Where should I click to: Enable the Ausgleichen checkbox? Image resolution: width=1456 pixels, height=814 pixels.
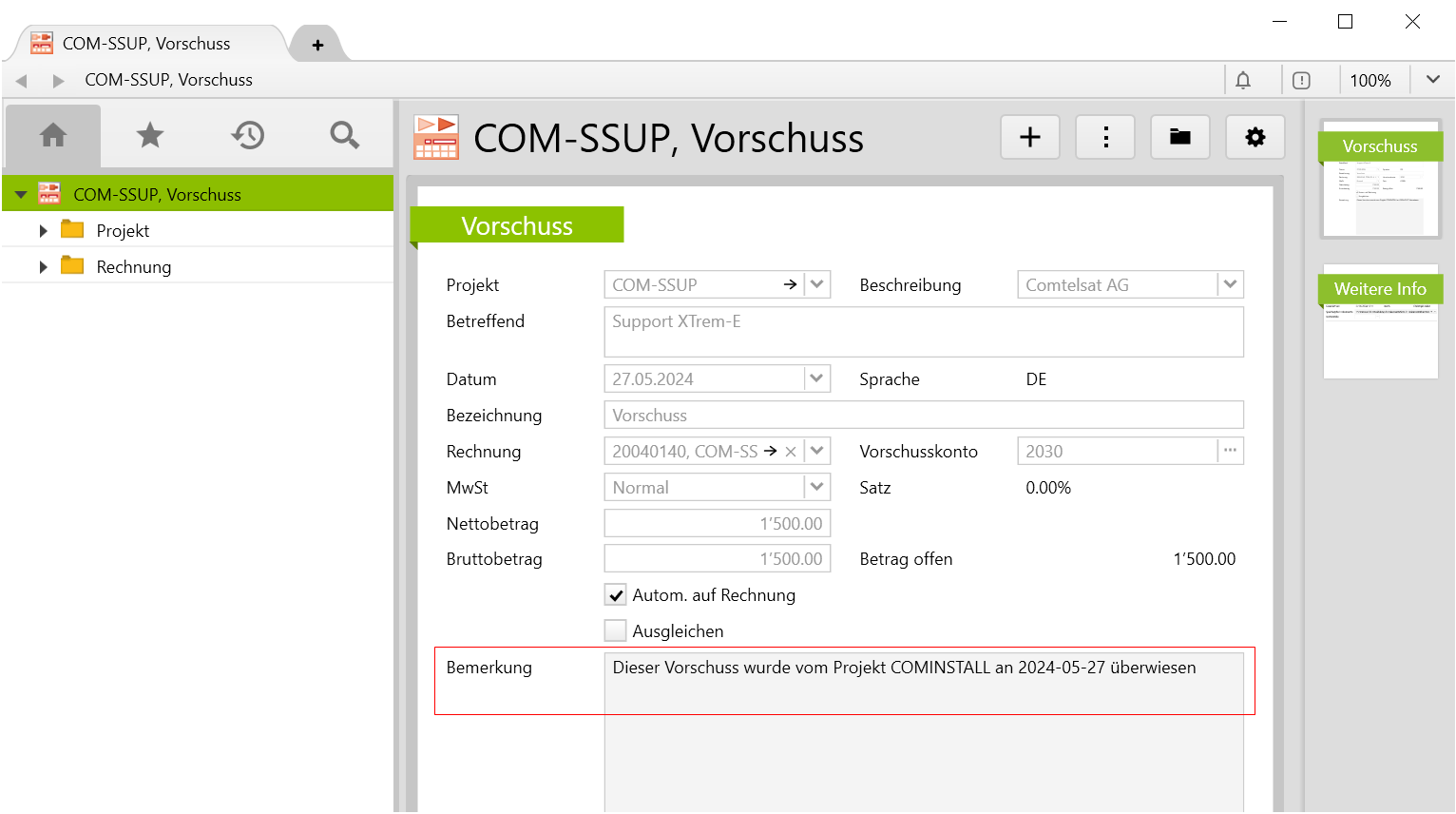[x=616, y=631]
